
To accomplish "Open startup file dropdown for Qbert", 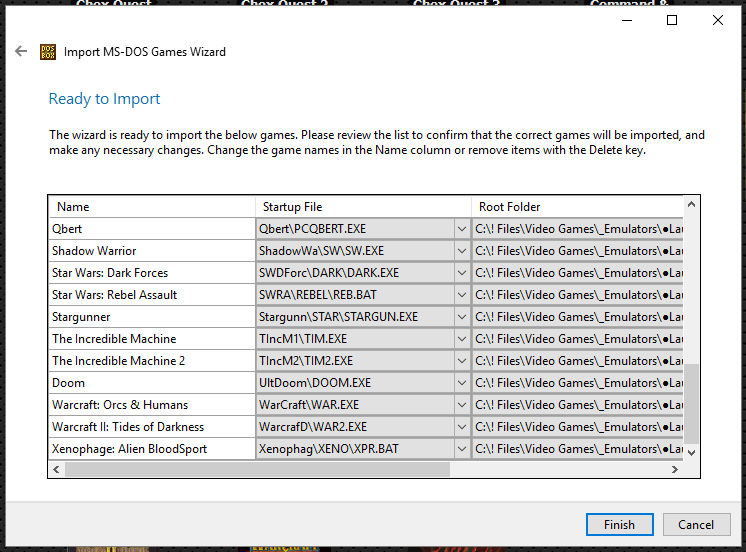I will (461, 229).
